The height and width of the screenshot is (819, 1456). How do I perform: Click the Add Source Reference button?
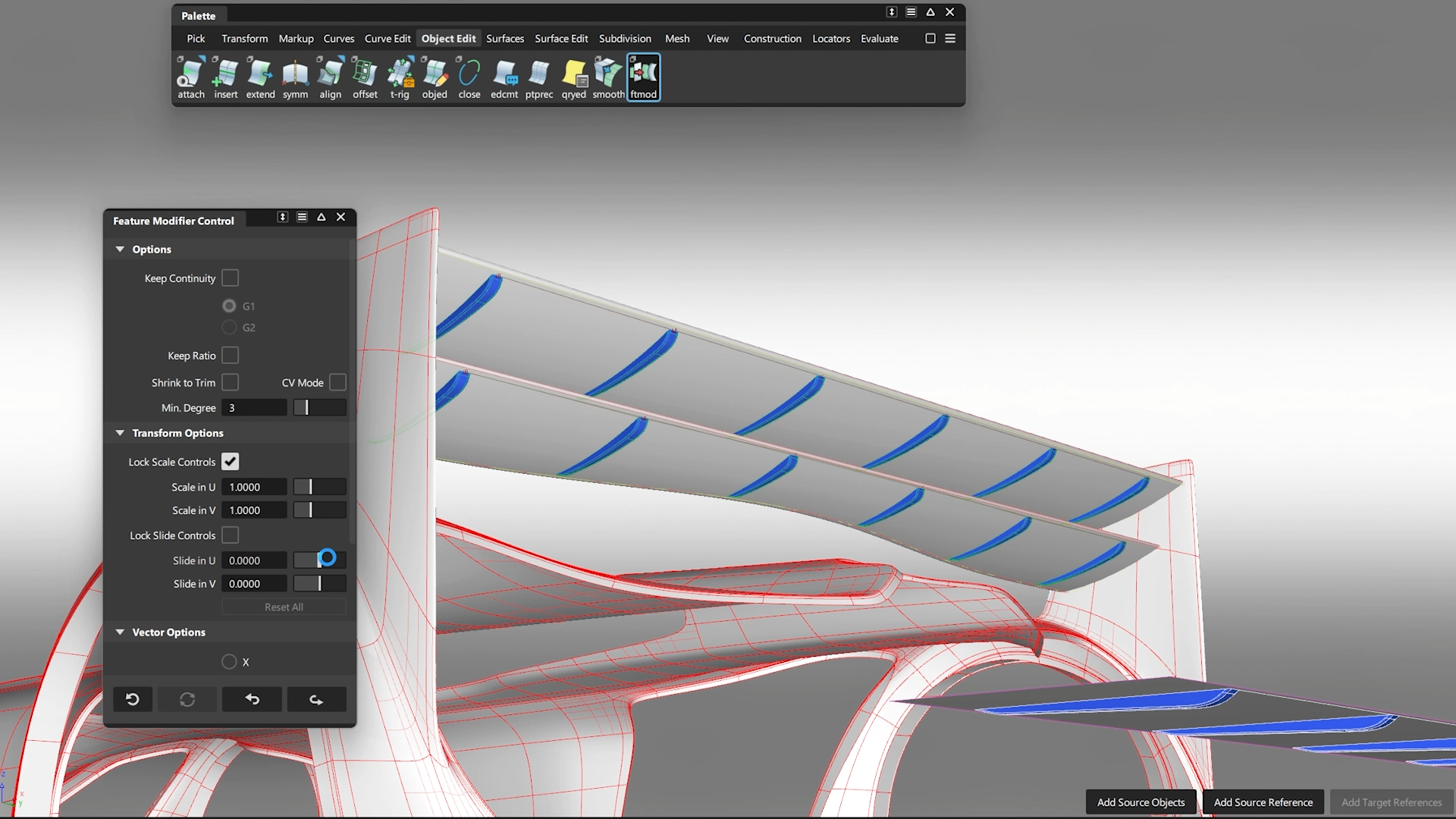(x=1263, y=802)
